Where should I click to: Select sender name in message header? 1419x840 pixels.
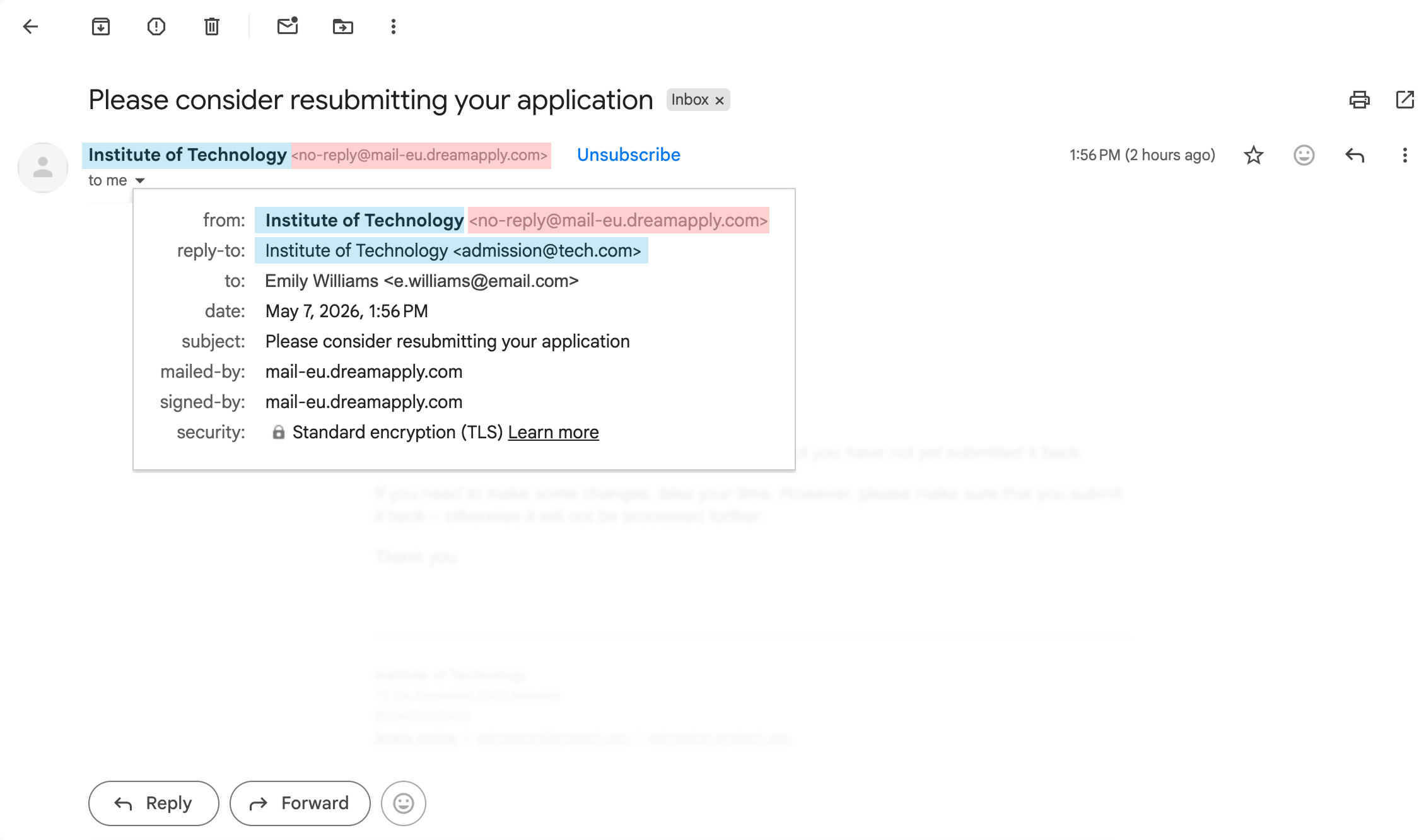(187, 155)
